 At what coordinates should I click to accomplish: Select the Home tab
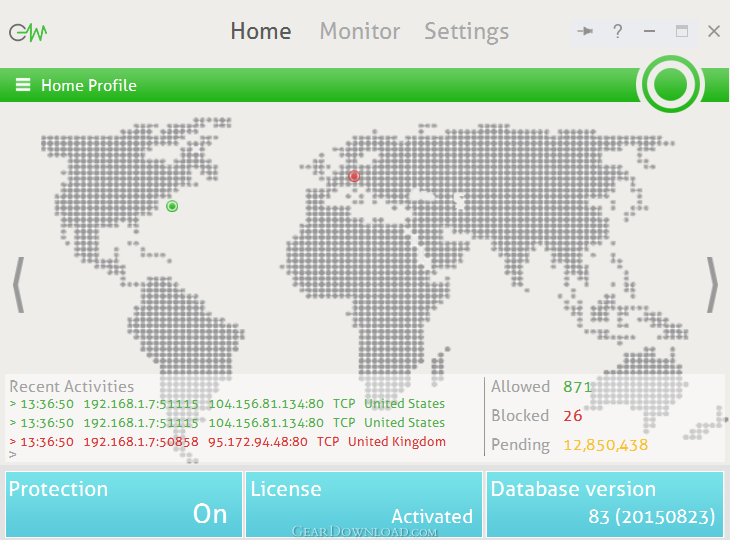261,32
